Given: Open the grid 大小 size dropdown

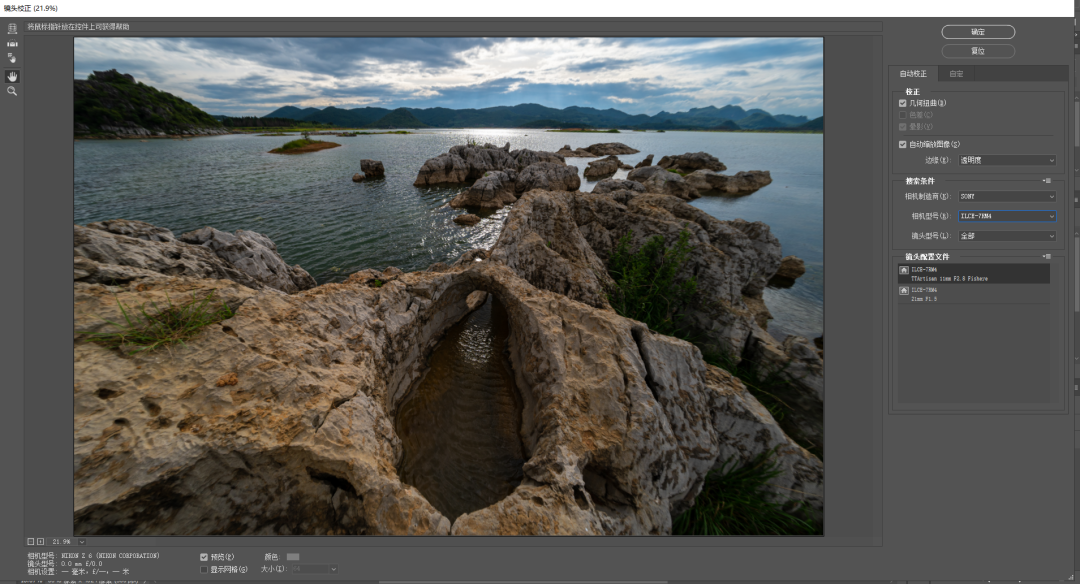Looking at the screenshot, I should 314,569.
